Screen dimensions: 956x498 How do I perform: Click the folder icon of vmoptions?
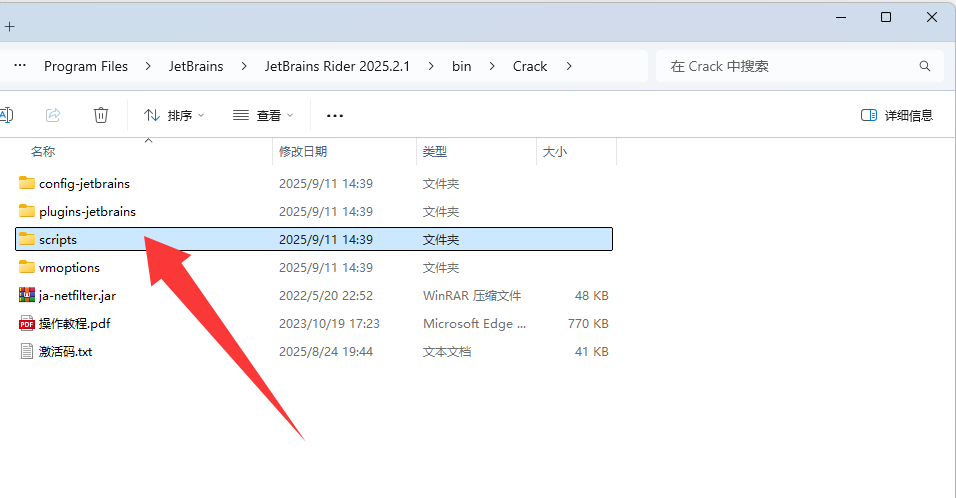(27, 267)
